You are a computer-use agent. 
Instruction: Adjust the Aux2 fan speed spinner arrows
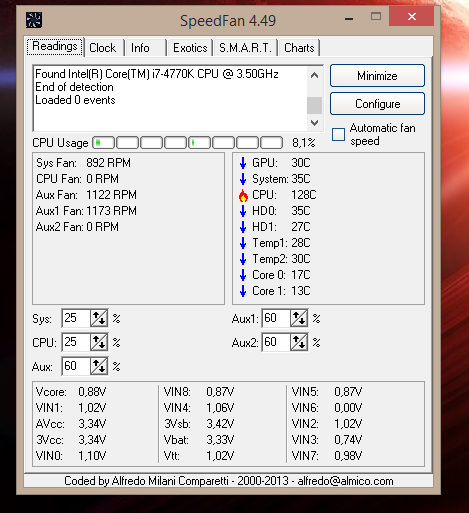click(299, 342)
